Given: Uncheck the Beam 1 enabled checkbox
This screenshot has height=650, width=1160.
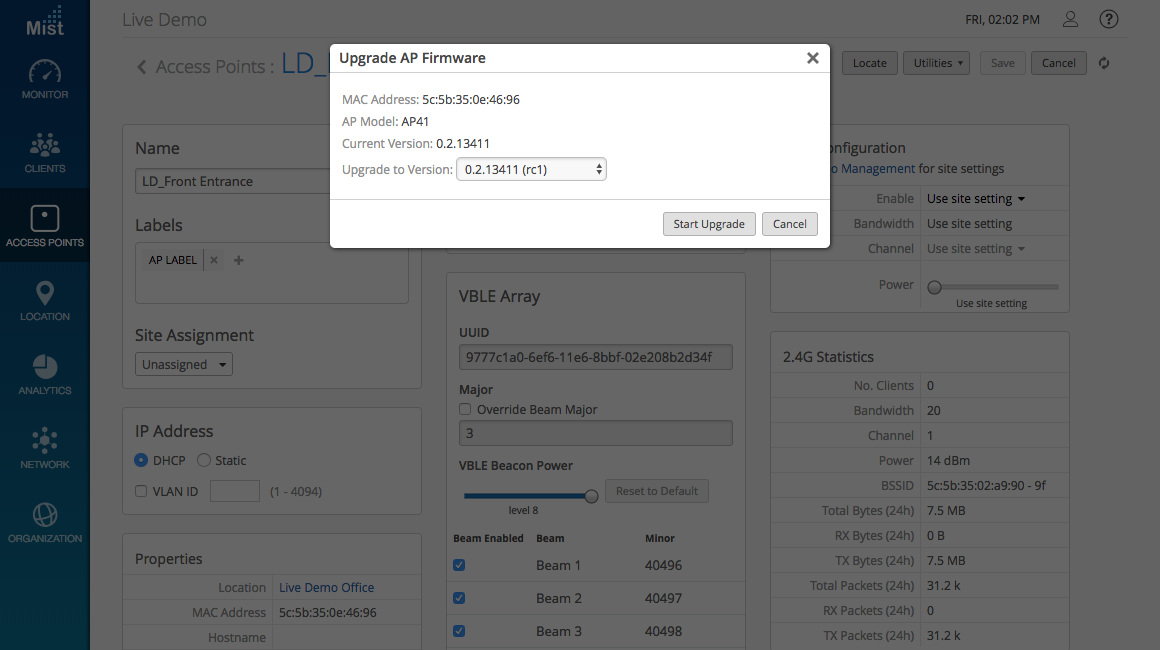Looking at the screenshot, I should (x=459, y=565).
